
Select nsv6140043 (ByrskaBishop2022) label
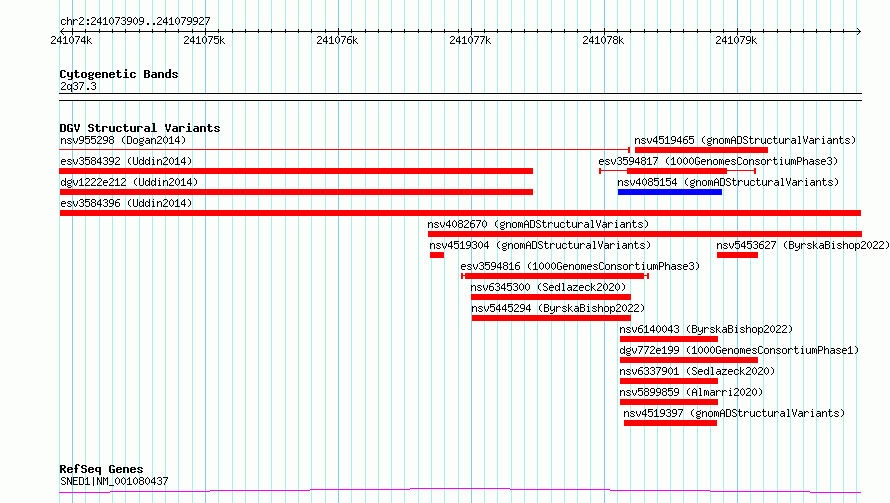(706, 329)
